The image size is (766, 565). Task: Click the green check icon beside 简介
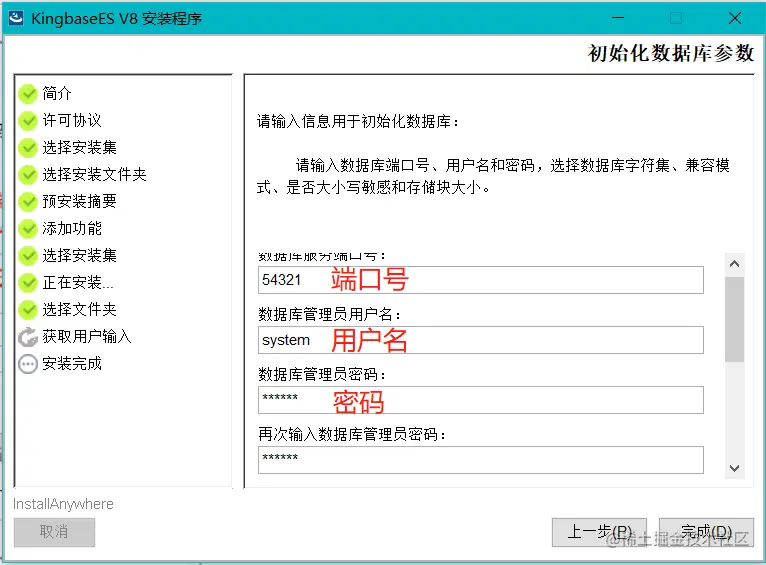coord(28,94)
